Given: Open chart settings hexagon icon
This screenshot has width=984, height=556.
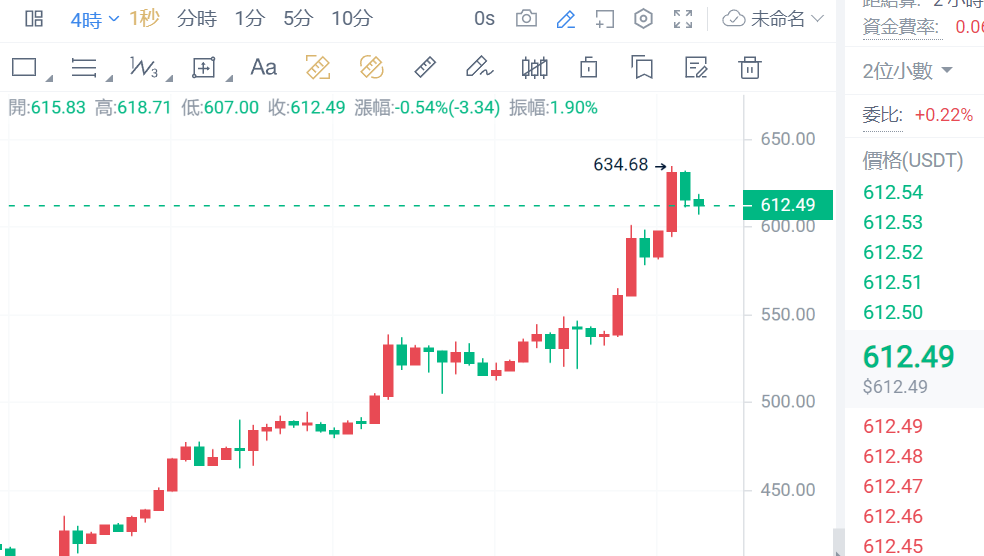Looking at the screenshot, I should [x=644, y=18].
